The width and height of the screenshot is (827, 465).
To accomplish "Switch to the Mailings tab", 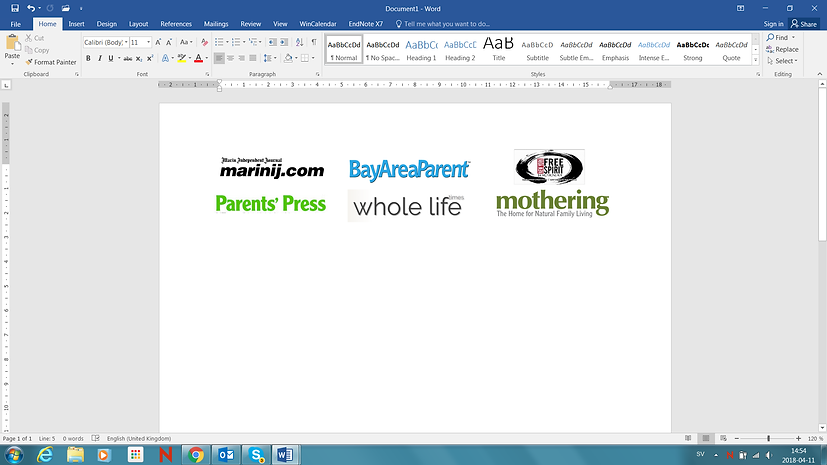I will pos(216,24).
